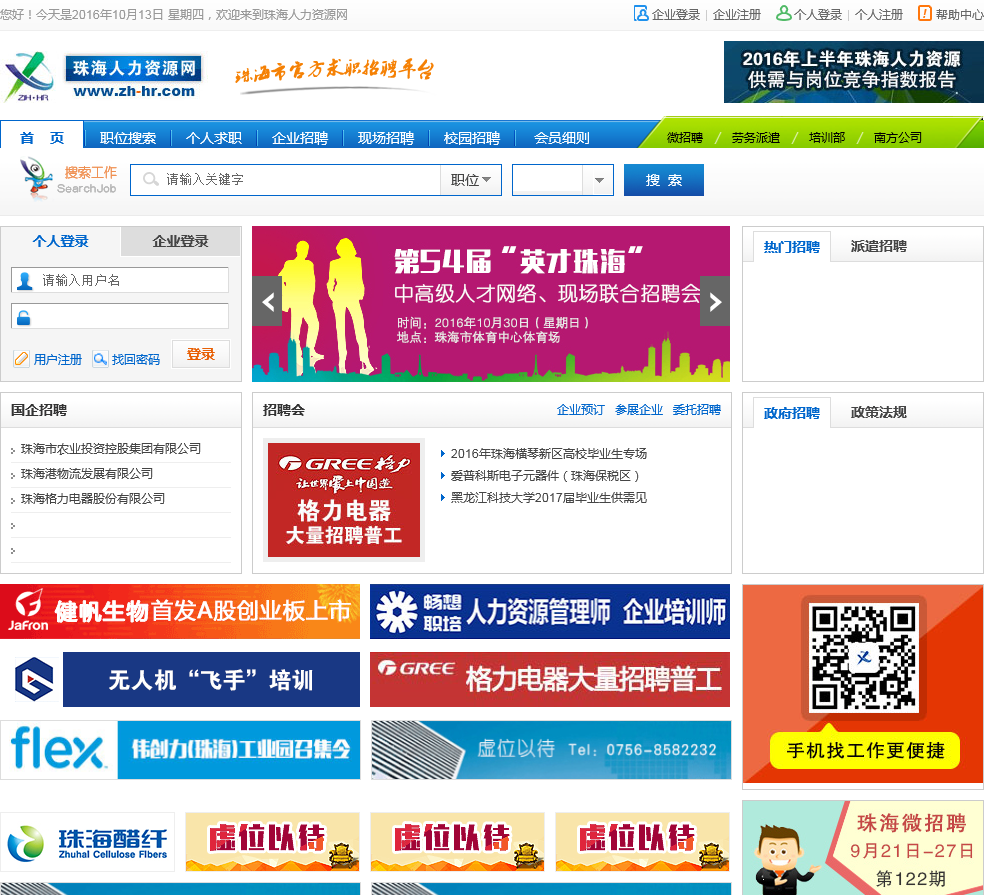Click the QR code image
This screenshot has height=895, width=984.
coord(864,658)
